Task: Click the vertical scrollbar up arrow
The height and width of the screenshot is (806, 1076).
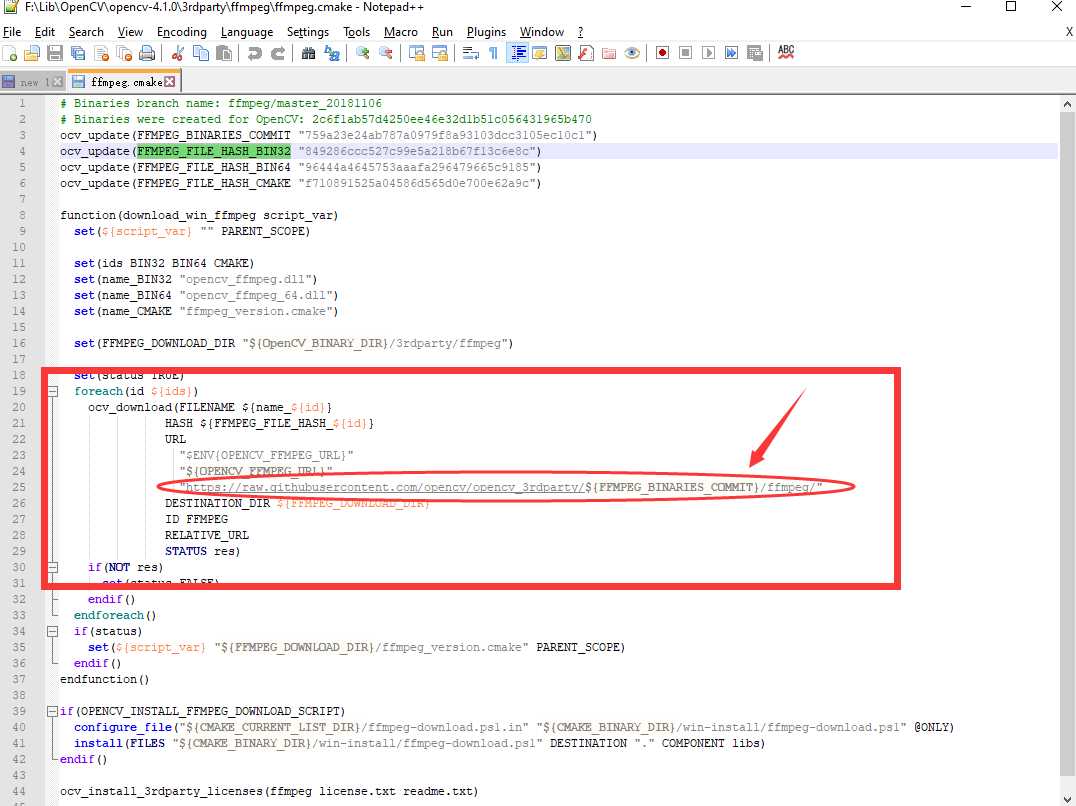Action: [x=1067, y=104]
